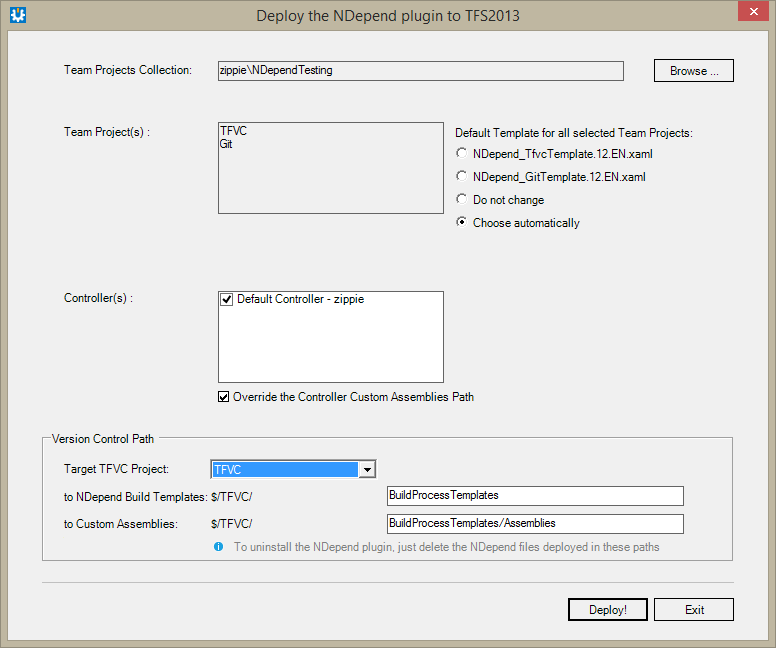Image resolution: width=776 pixels, height=648 pixels.
Task: Click the Custom Assemblies path field
Action: 535,524
